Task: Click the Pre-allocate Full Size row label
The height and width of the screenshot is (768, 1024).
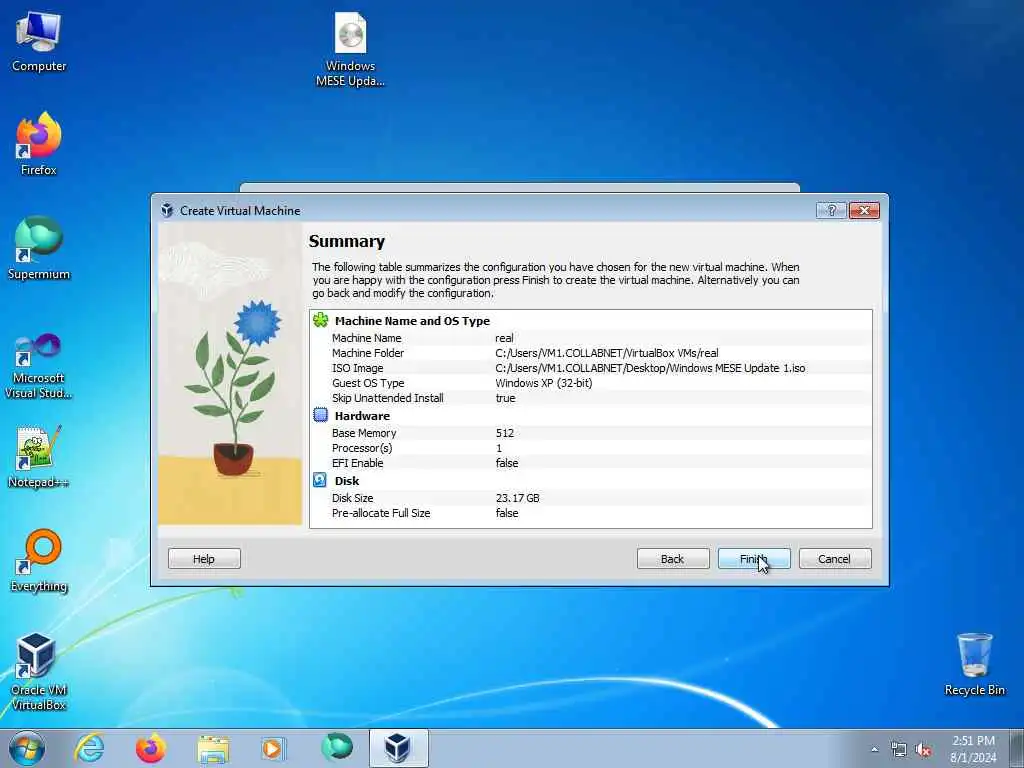Action: [381, 513]
